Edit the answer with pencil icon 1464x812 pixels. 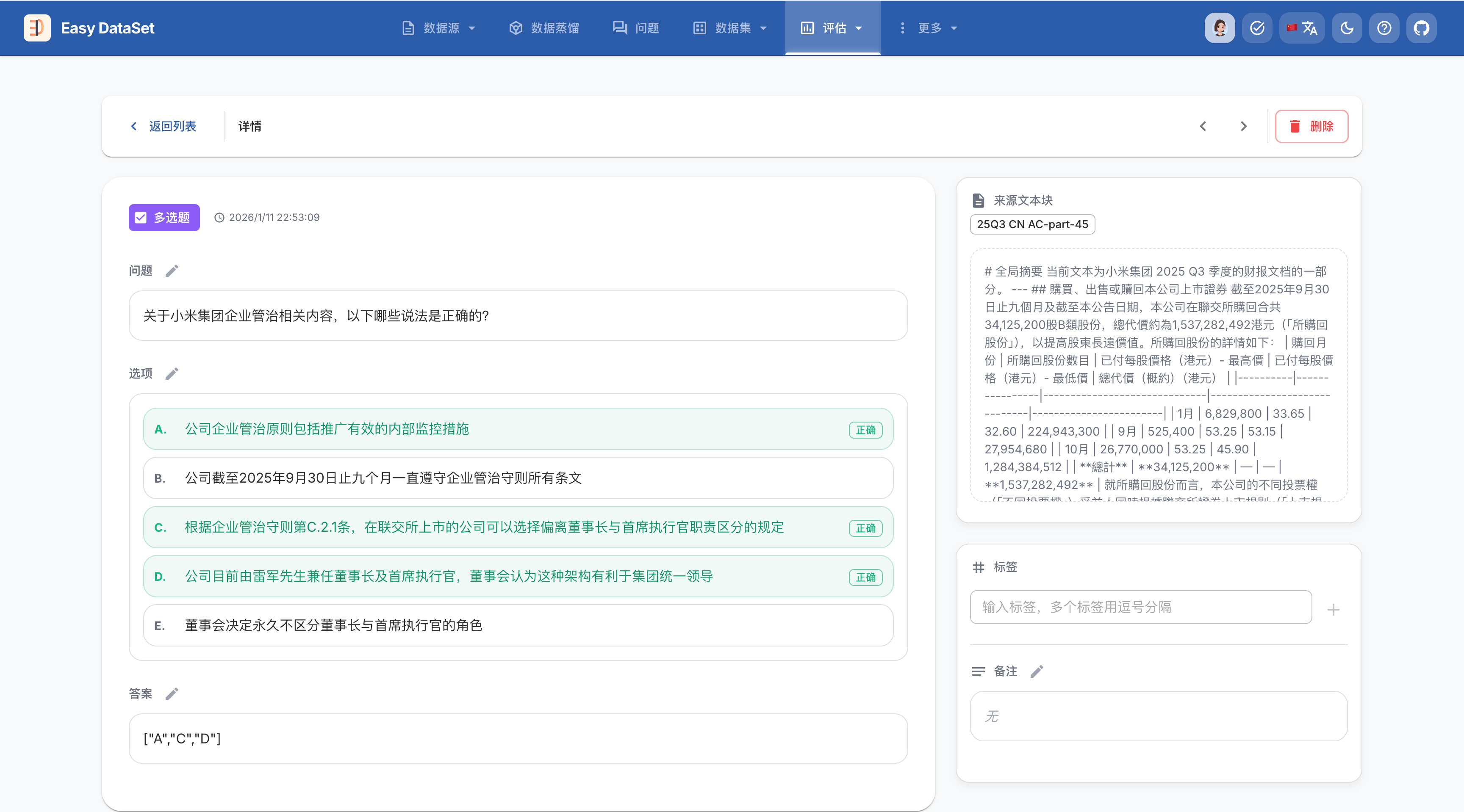tap(172, 694)
